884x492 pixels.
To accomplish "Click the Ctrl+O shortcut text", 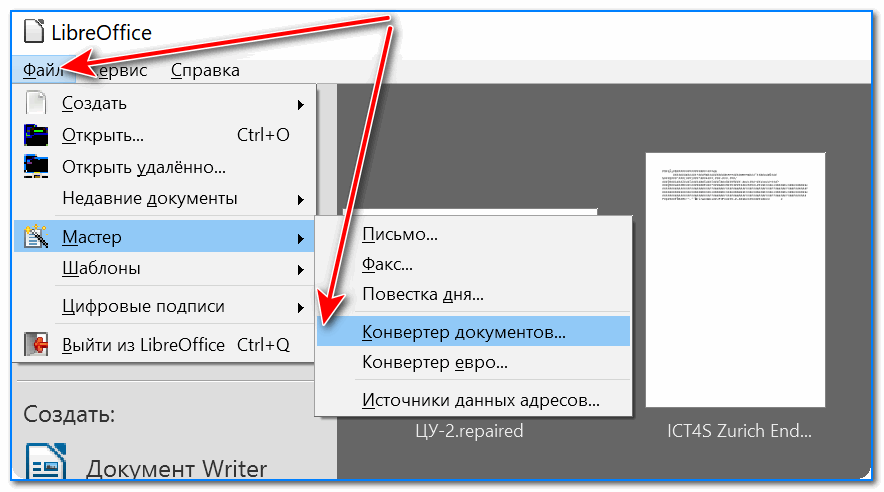I will pyautogui.click(x=263, y=135).
